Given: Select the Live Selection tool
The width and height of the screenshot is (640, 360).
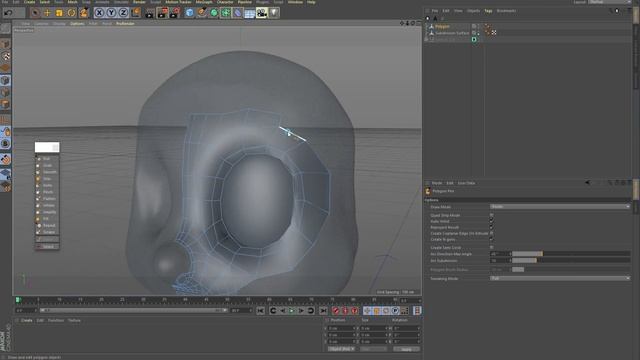Looking at the screenshot, I should (x=36, y=13).
